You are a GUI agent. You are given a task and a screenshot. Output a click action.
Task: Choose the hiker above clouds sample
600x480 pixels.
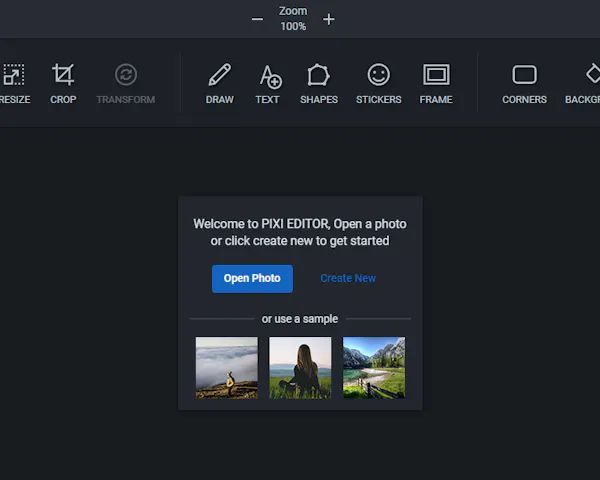point(227,367)
